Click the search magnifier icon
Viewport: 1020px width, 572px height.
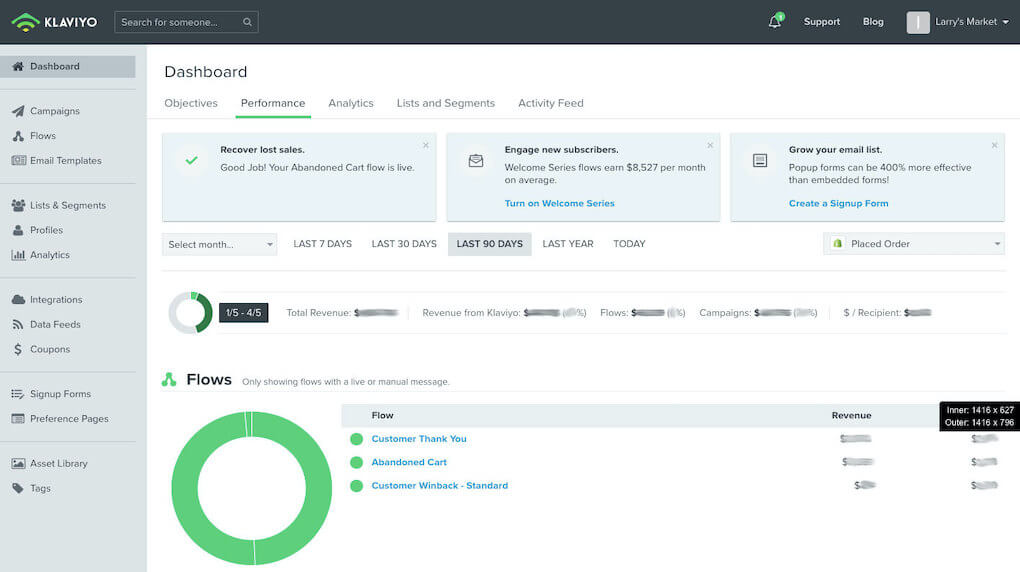(x=247, y=22)
